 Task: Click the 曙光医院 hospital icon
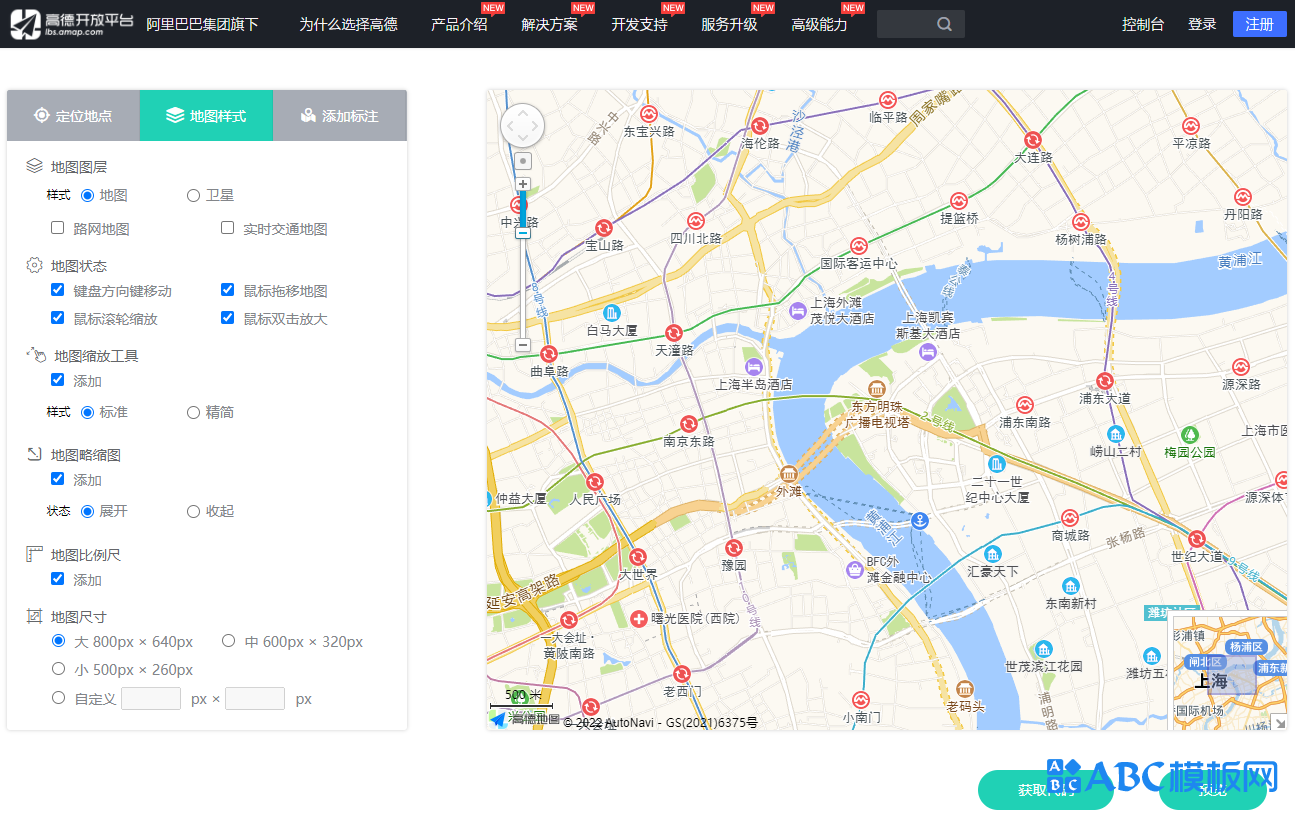coord(640,618)
